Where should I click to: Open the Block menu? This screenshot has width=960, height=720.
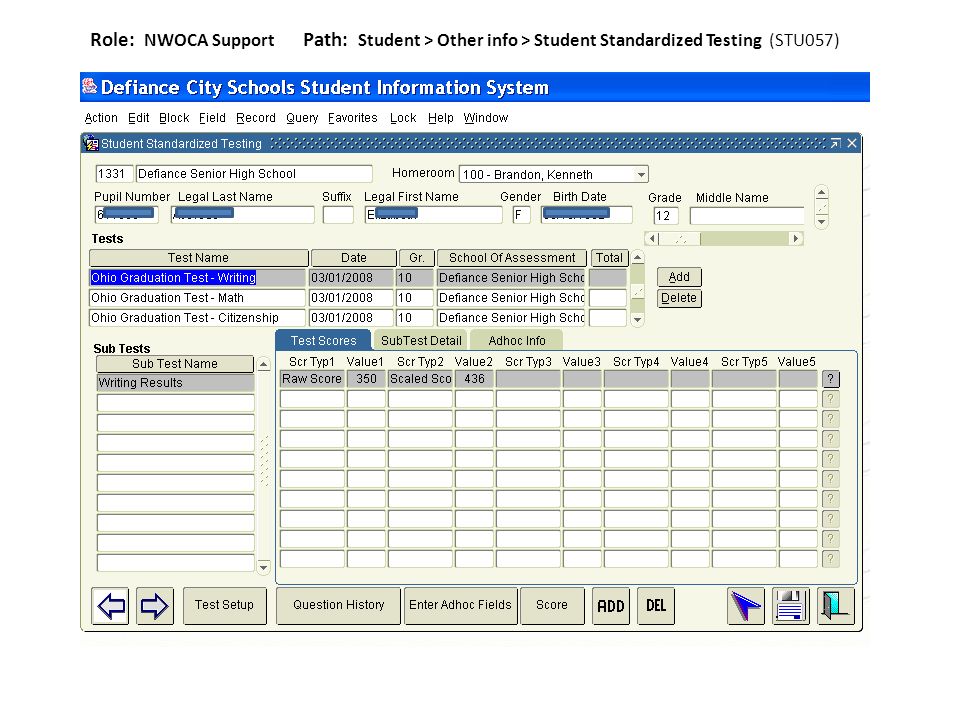pyautogui.click(x=174, y=118)
